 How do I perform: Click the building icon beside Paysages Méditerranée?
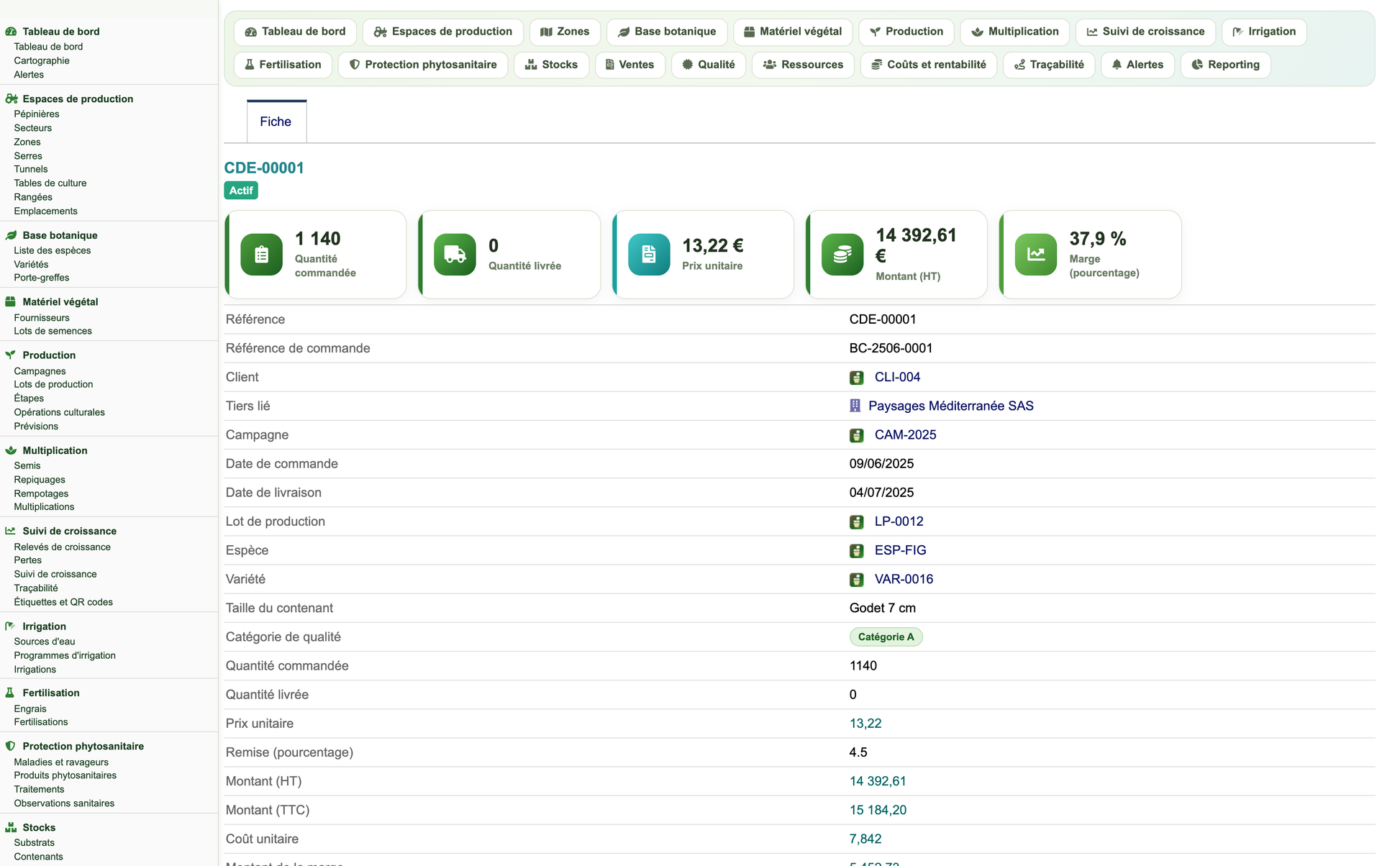(x=855, y=406)
